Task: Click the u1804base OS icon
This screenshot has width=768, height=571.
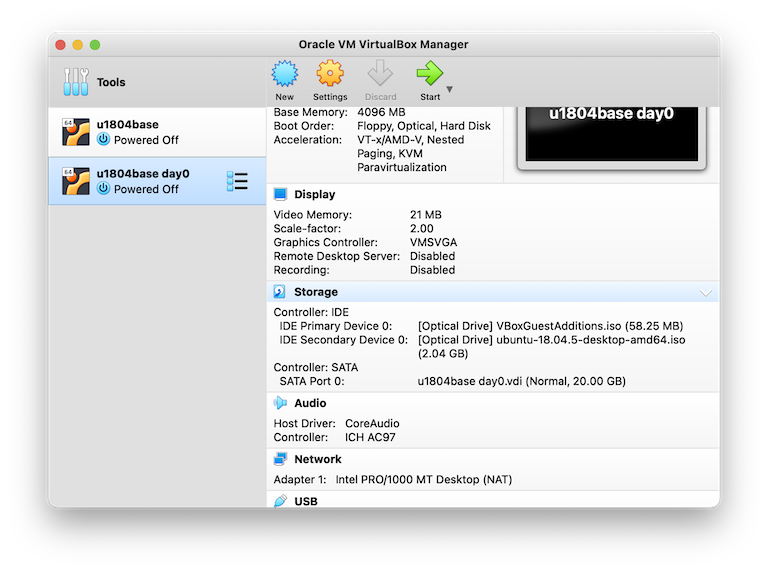Action: tap(76, 132)
